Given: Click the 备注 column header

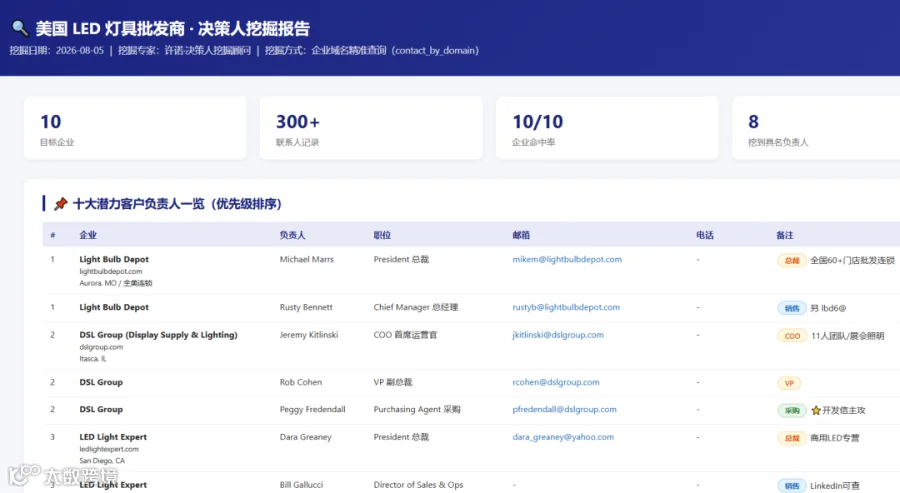Looking at the screenshot, I should (785, 235).
